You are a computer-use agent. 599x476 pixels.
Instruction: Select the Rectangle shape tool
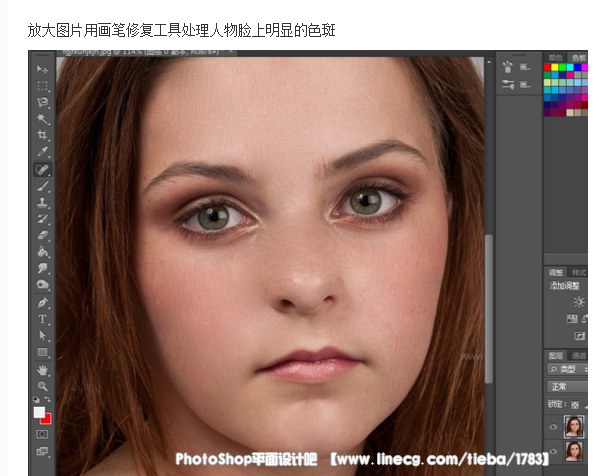coord(42,352)
